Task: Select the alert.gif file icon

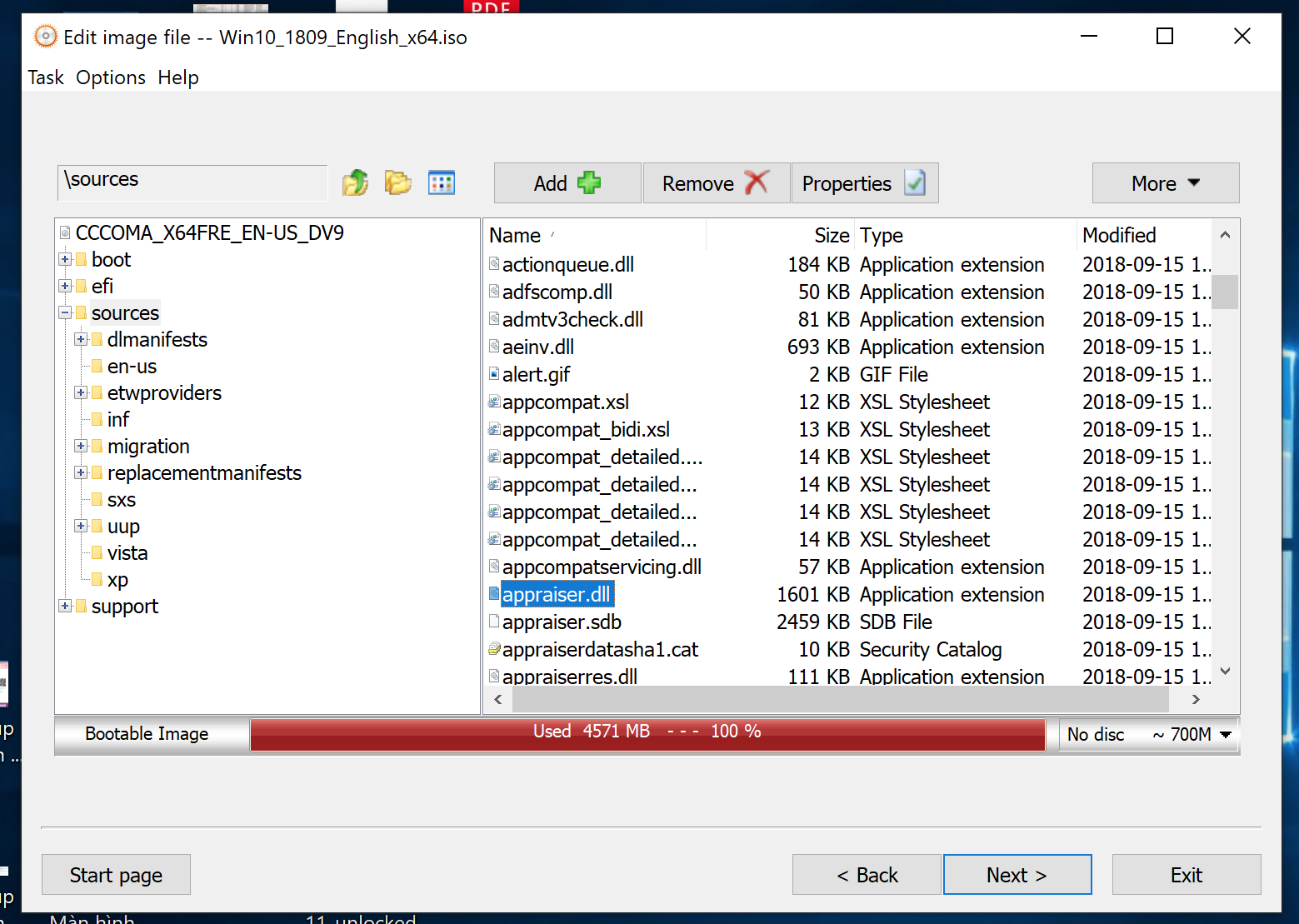Action: (x=494, y=374)
